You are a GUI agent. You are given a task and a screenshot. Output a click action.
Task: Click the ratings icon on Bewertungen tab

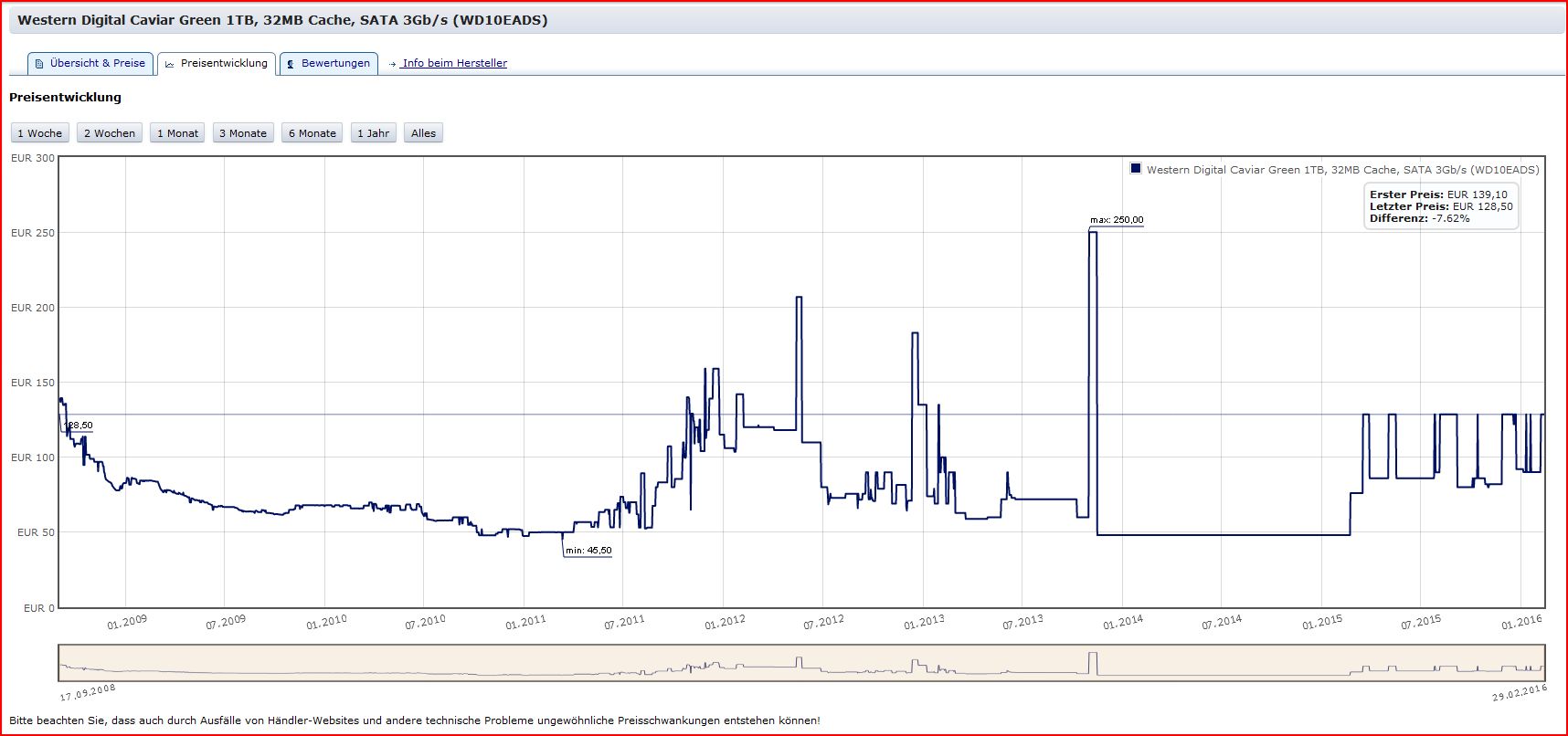[x=291, y=64]
